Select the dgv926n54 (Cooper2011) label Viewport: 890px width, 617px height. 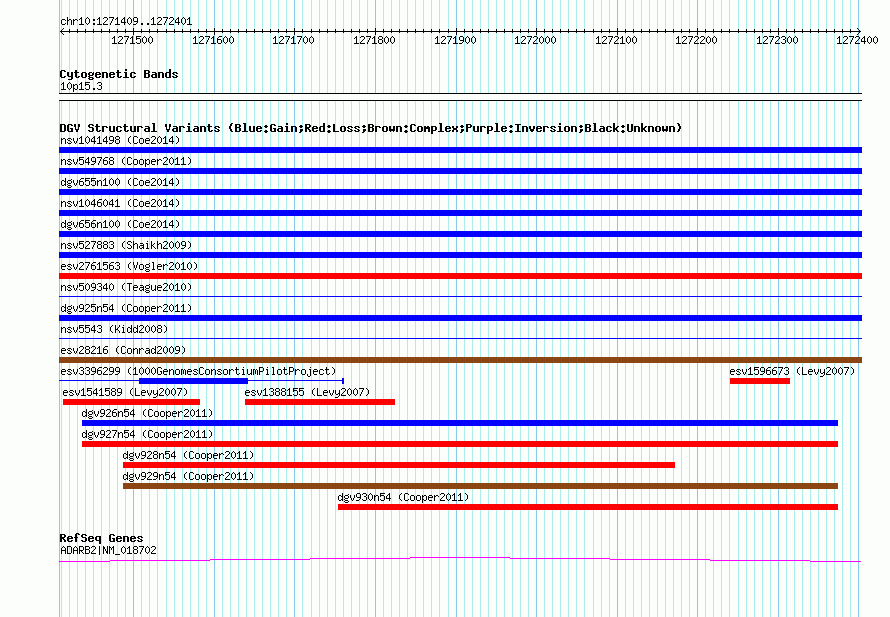pyautogui.click(x=147, y=413)
